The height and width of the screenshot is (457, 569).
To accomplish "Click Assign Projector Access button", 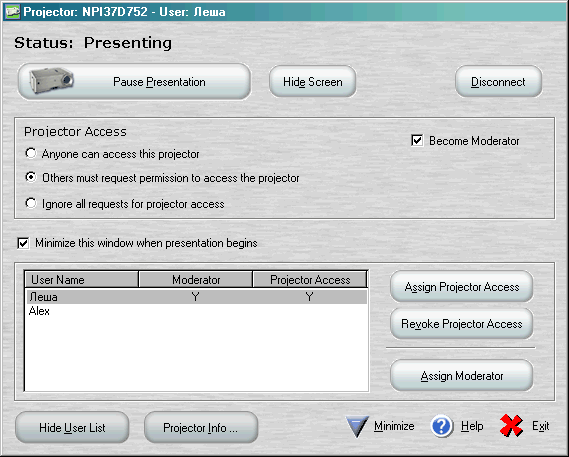I will click(462, 287).
